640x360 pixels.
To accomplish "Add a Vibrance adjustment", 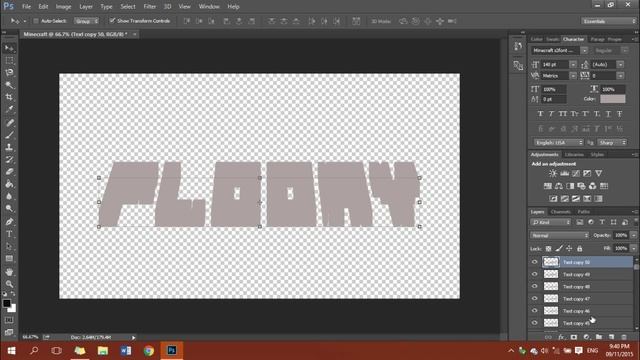I will (598, 173).
